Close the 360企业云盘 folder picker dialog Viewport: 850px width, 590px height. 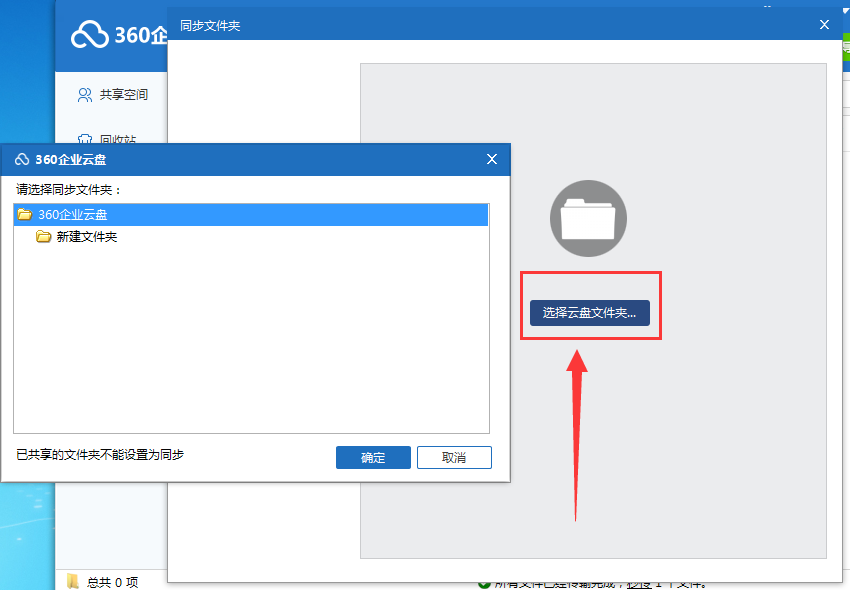(492, 159)
